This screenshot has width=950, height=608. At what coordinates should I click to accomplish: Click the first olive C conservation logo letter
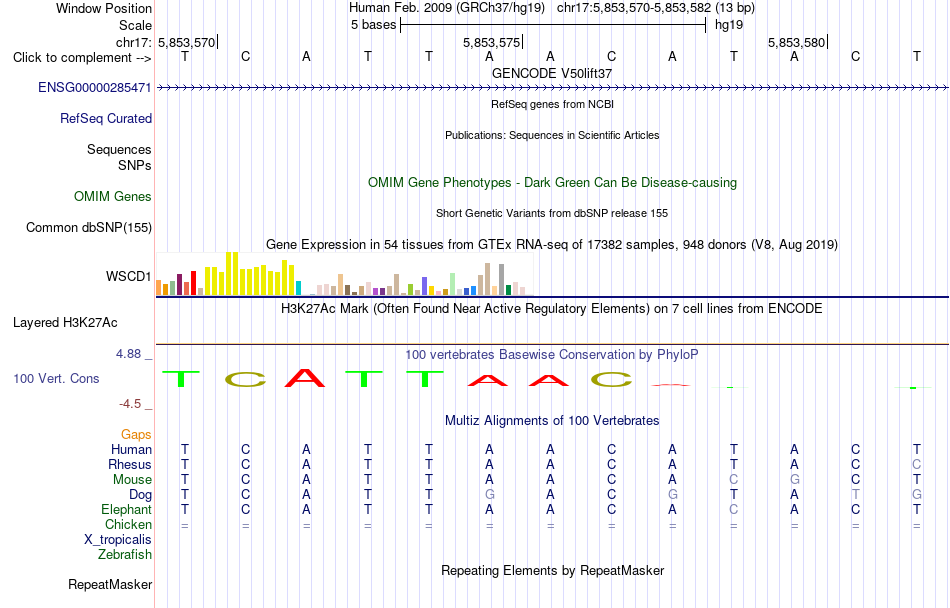(245, 380)
